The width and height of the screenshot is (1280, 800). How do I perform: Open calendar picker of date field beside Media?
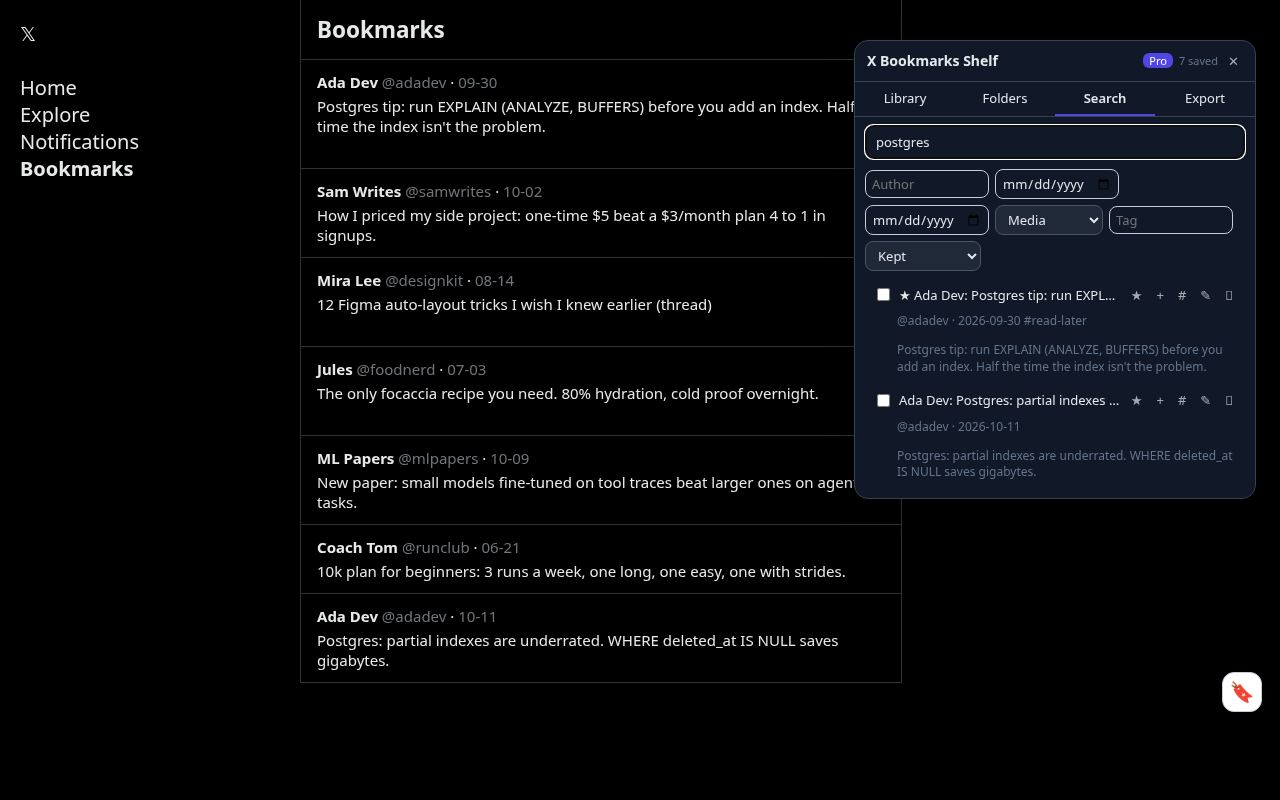tap(973, 220)
